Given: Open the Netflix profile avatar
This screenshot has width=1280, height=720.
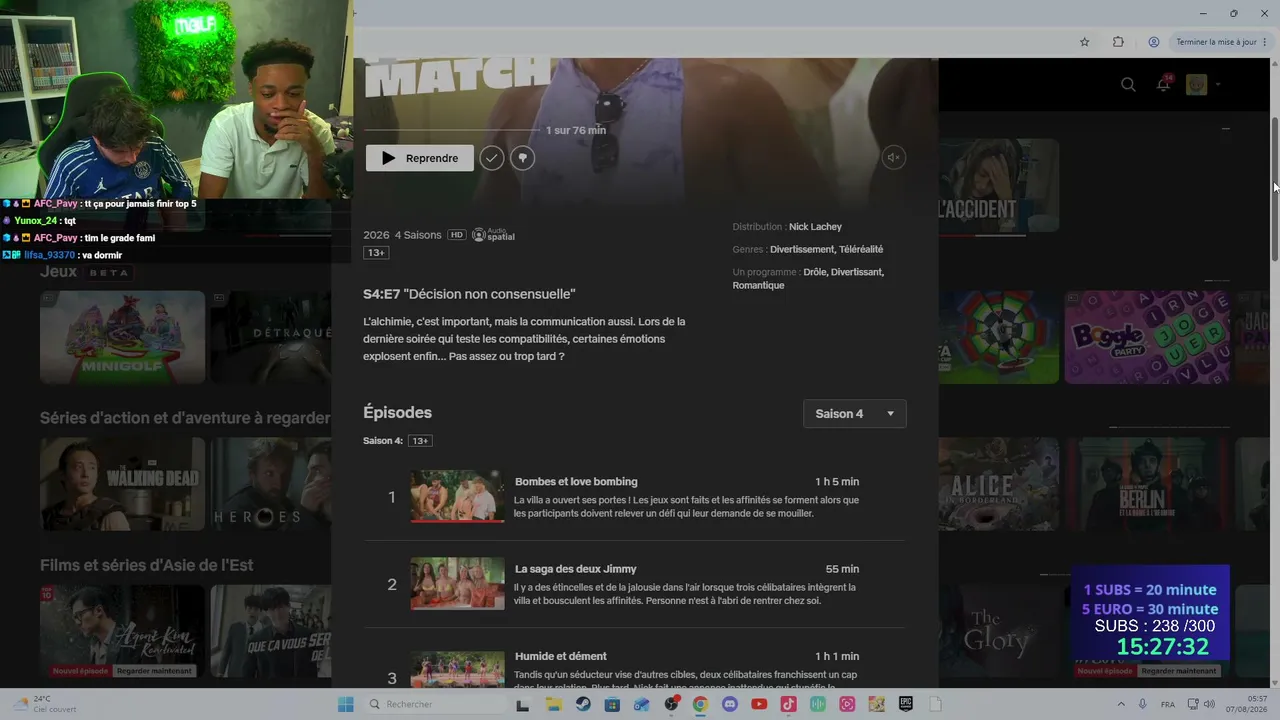Looking at the screenshot, I should [x=1196, y=85].
